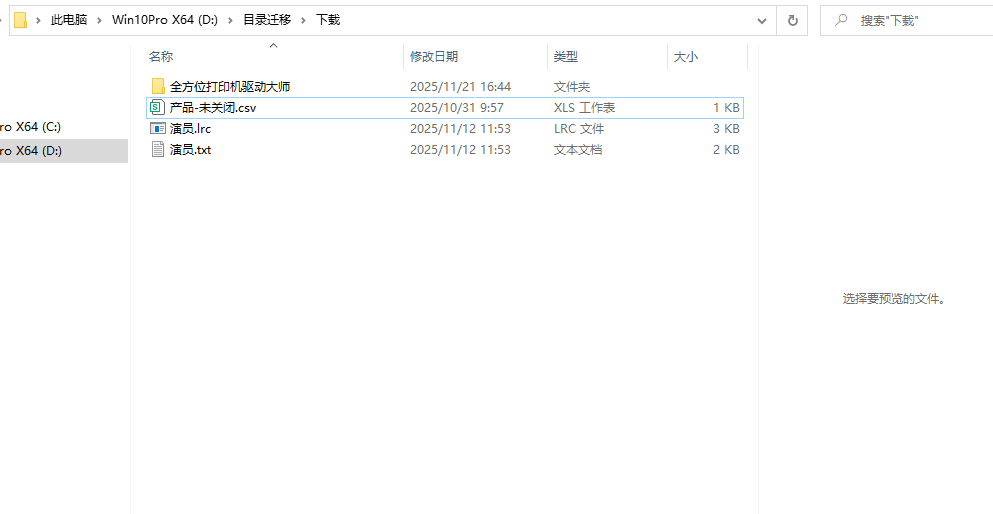This screenshot has width=993, height=514.
Task: Click the 产品-未关闭.csv spreadsheet icon
Action: click(157, 108)
